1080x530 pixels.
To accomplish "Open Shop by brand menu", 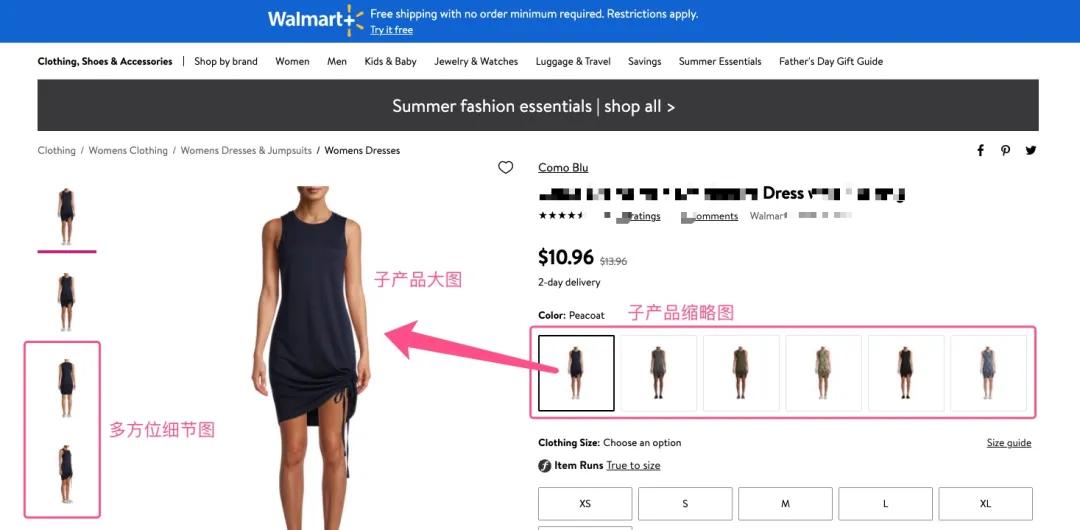I will click(x=226, y=61).
